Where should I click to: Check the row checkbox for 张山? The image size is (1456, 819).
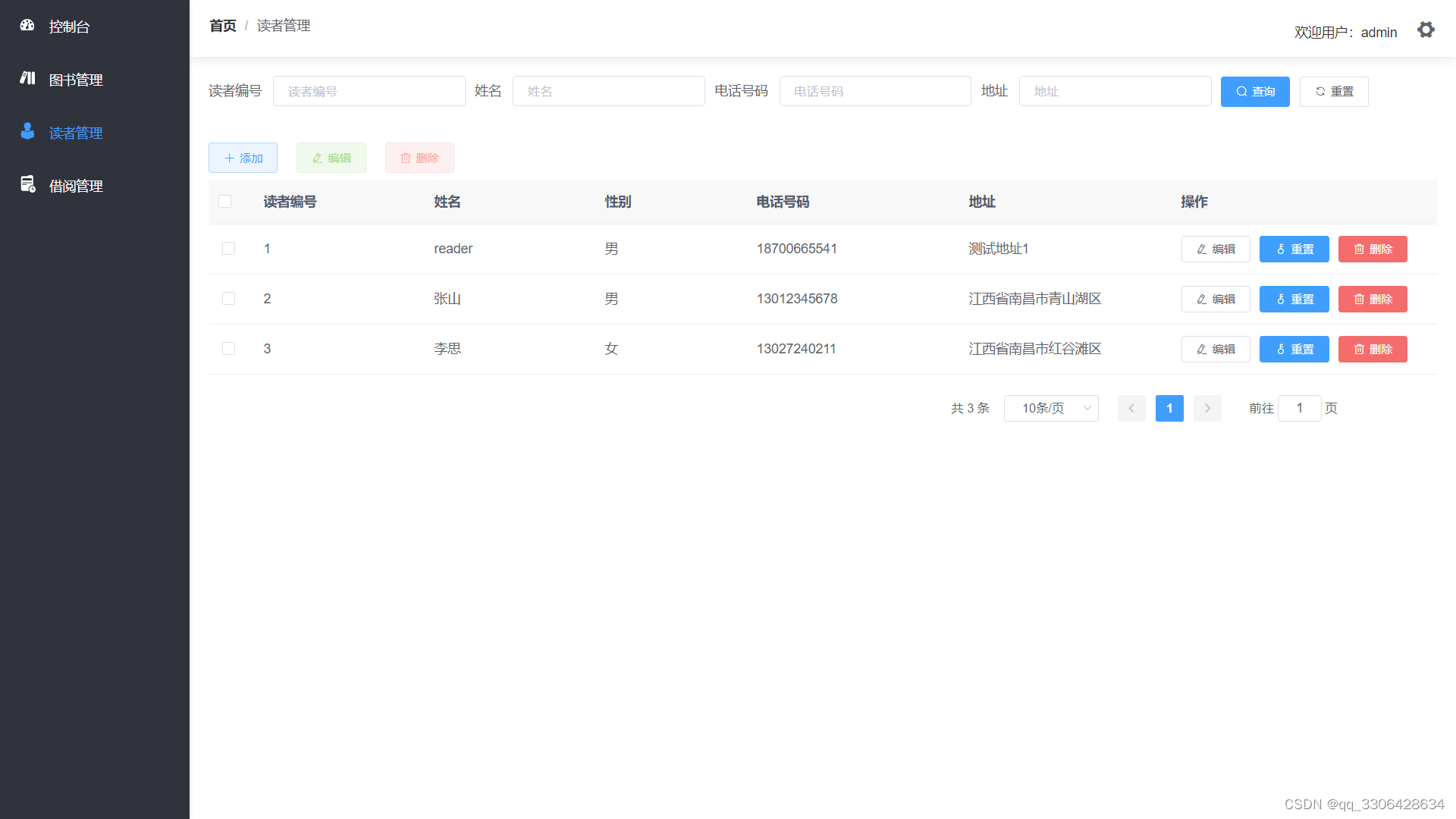point(228,299)
